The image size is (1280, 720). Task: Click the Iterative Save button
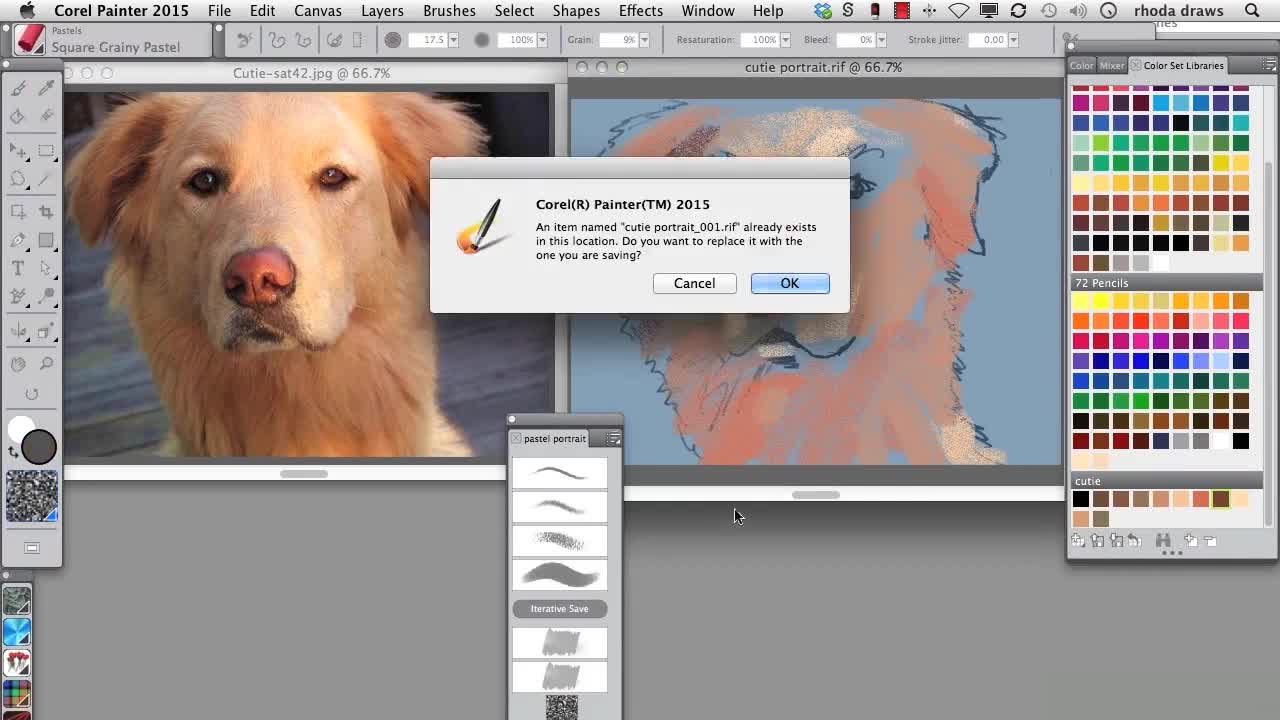click(x=559, y=609)
